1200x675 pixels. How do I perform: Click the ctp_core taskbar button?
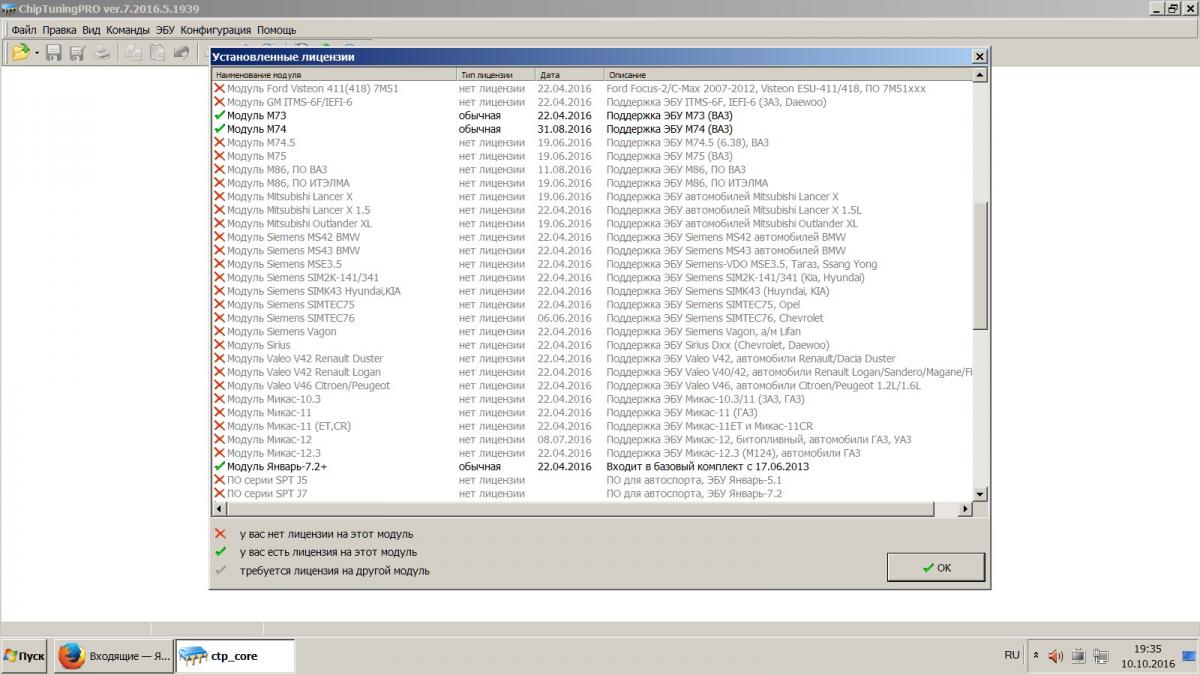click(x=235, y=656)
